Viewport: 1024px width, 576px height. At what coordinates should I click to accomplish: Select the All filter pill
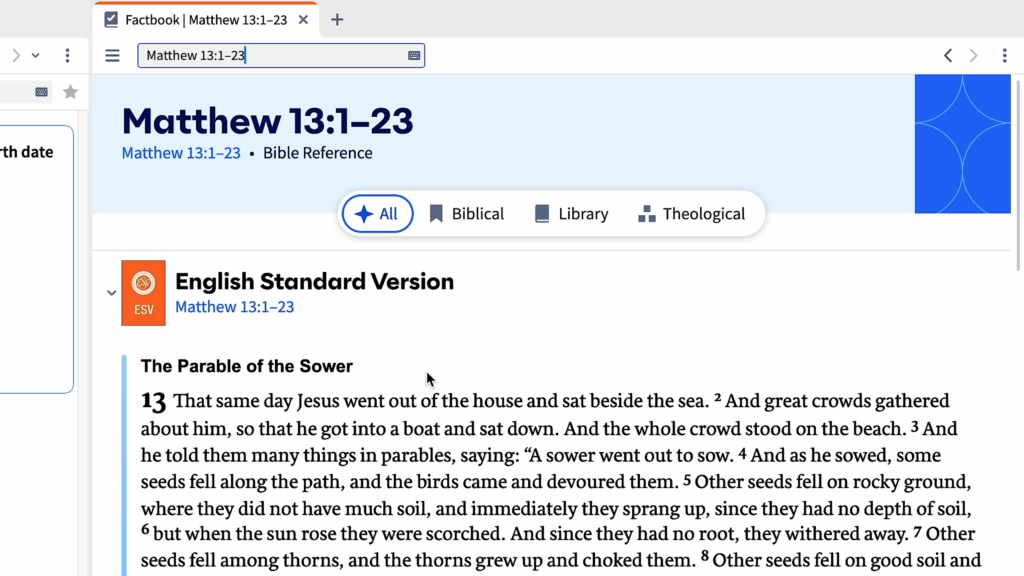click(x=377, y=214)
